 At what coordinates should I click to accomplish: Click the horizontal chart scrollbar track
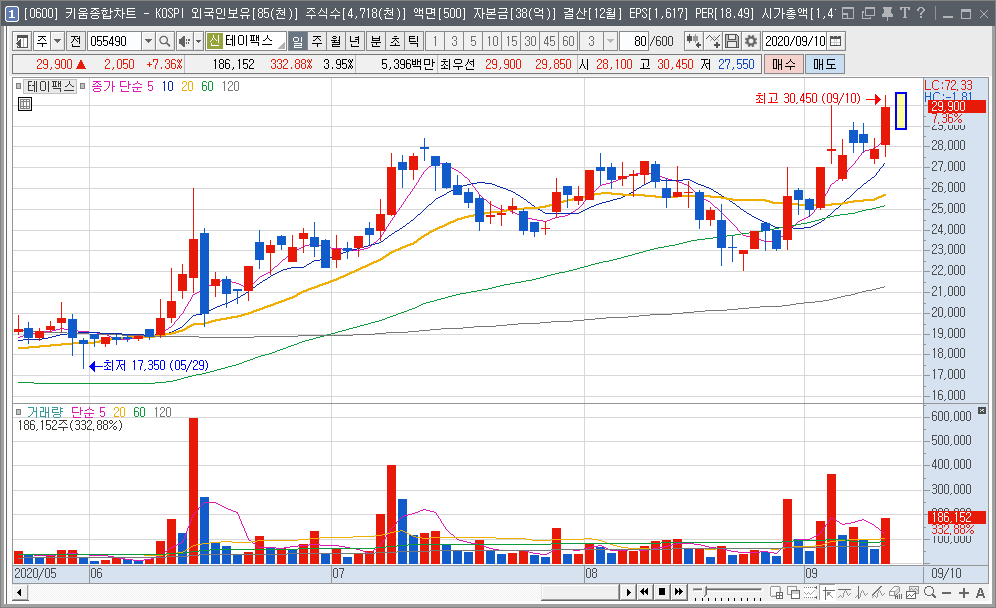[323, 592]
